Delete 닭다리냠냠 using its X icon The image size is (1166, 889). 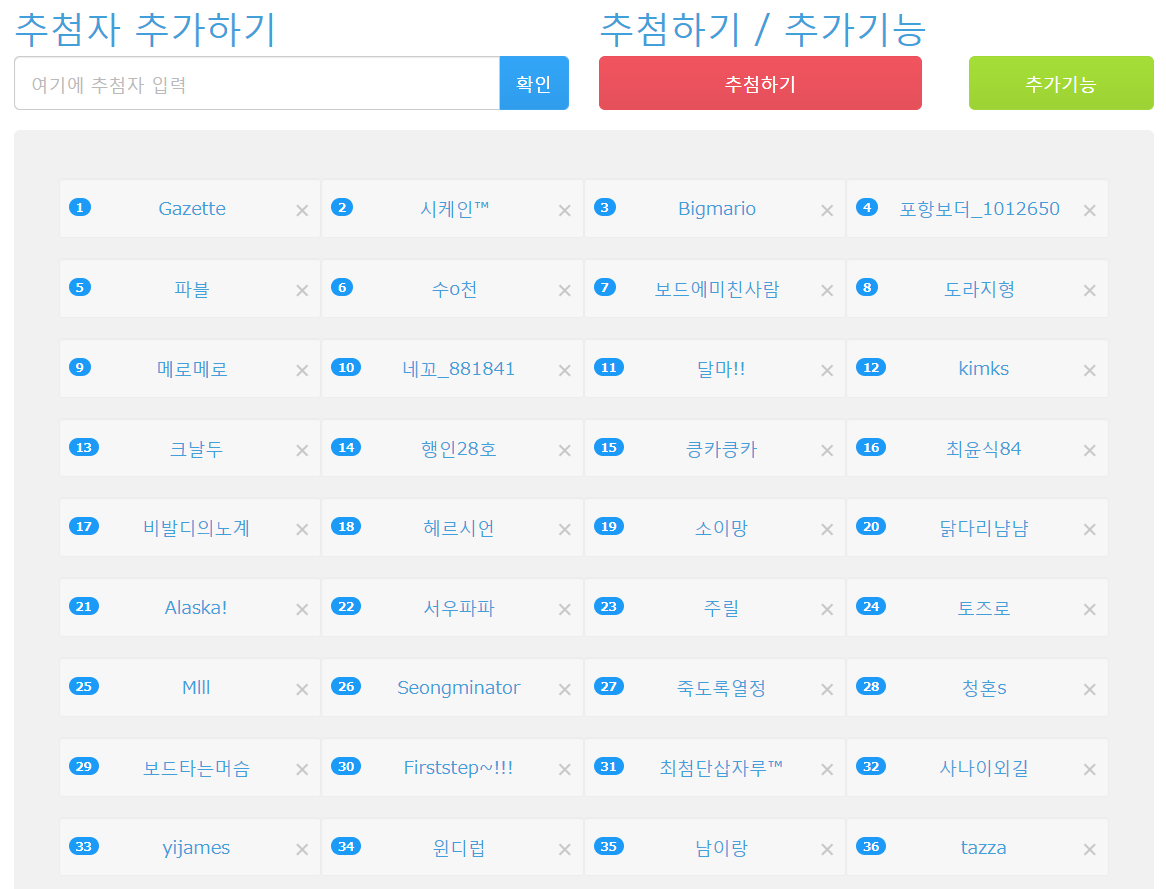1089,530
